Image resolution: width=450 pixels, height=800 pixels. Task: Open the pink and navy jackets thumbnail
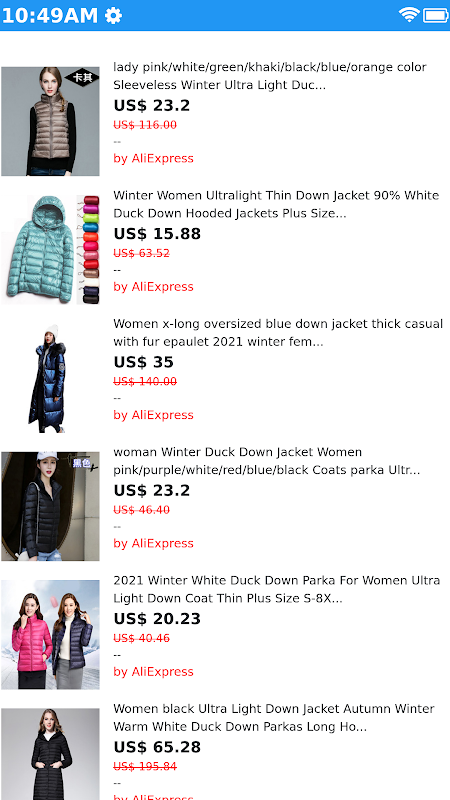50,635
